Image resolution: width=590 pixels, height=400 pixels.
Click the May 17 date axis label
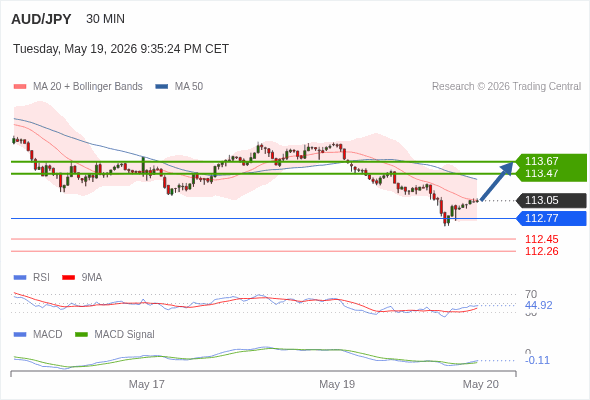click(146, 384)
